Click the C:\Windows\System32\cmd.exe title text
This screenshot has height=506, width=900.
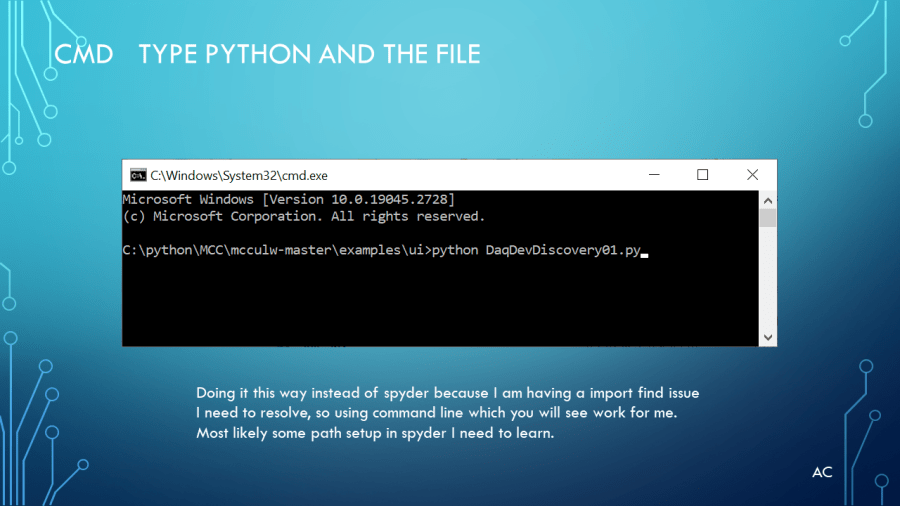tap(239, 175)
